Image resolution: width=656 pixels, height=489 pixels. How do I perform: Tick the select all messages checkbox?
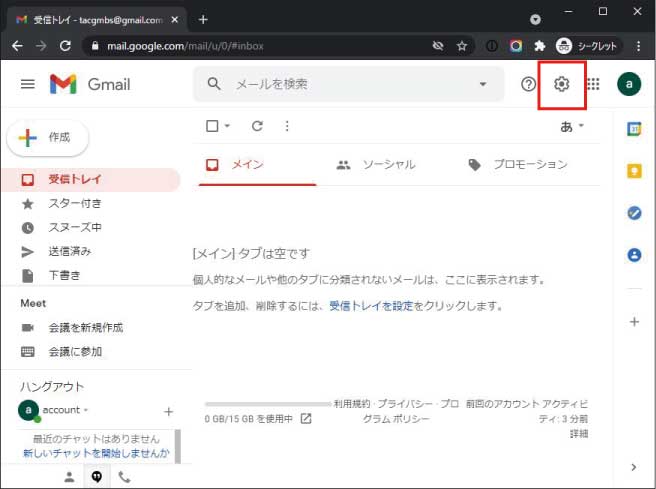[211, 126]
